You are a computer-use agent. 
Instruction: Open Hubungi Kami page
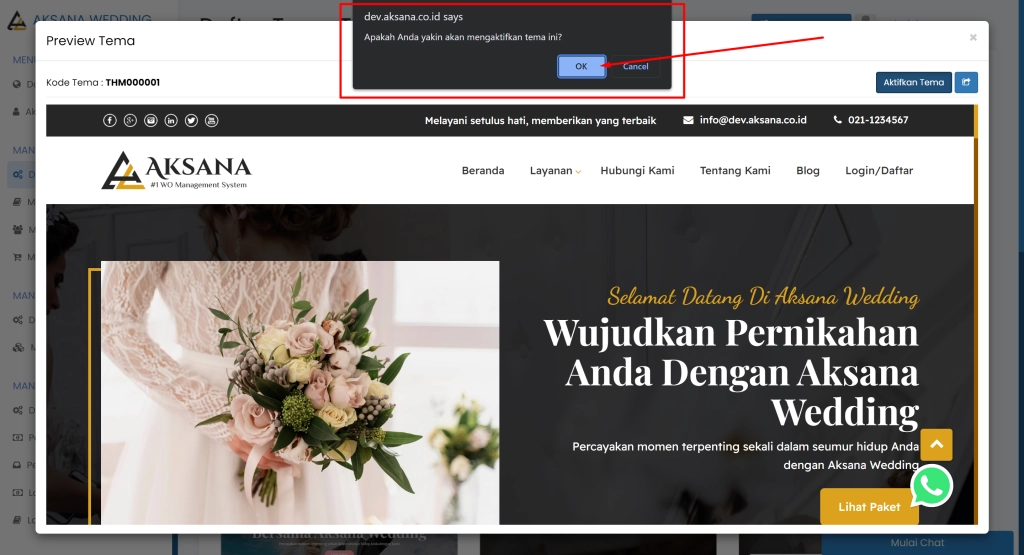(637, 170)
